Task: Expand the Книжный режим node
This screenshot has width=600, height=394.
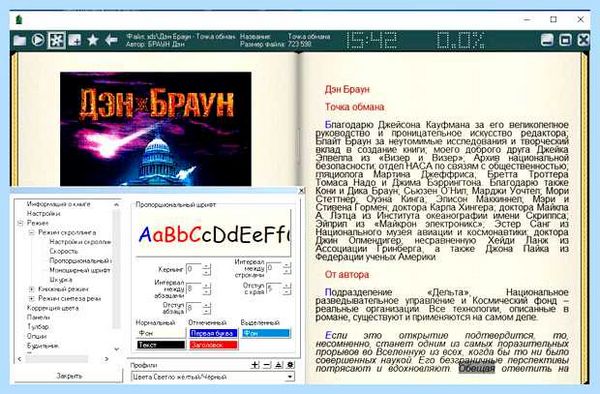Action: [32, 289]
